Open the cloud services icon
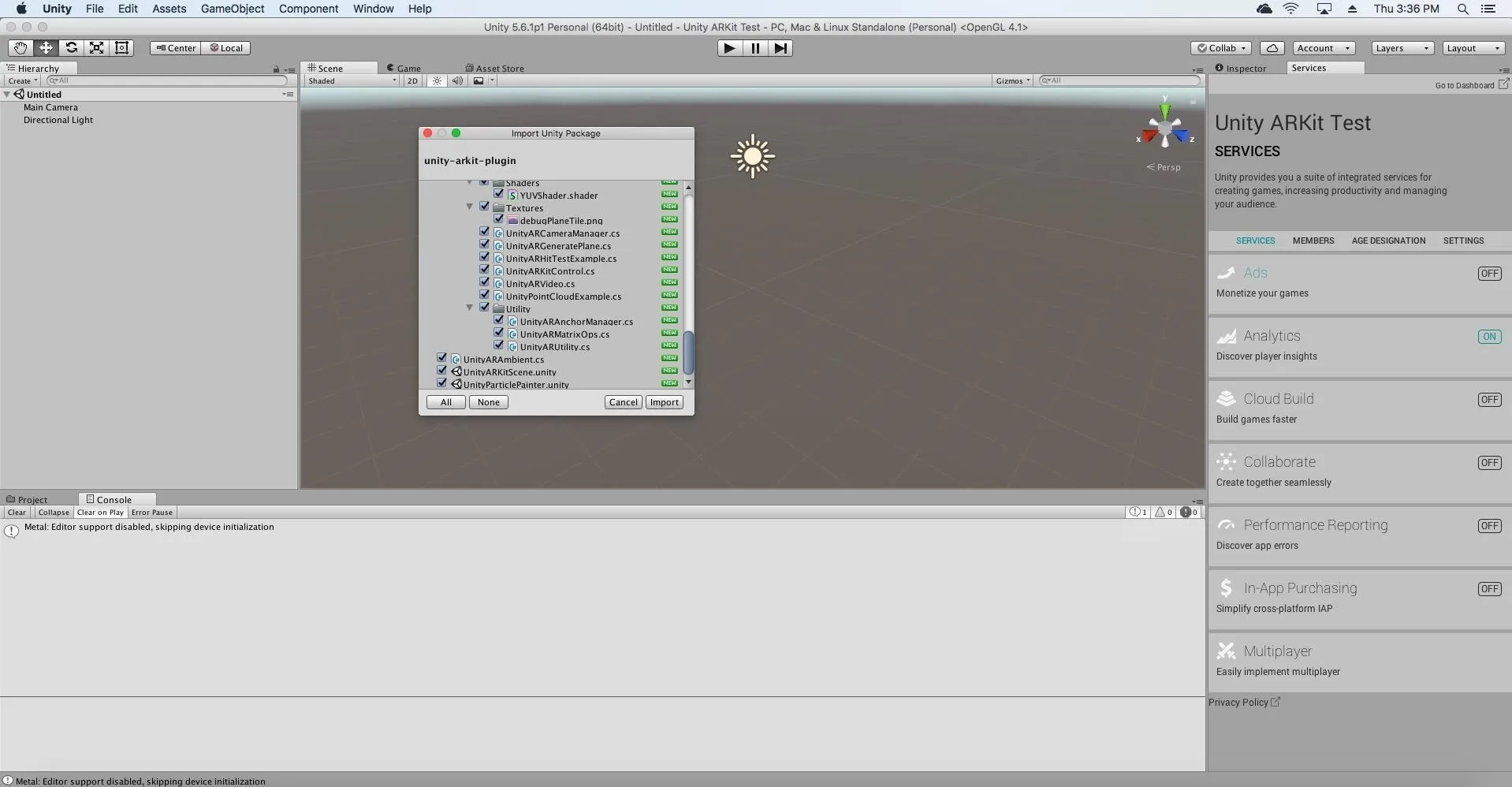Screen dimensions: 1512x787 click(x=1272, y=48)
